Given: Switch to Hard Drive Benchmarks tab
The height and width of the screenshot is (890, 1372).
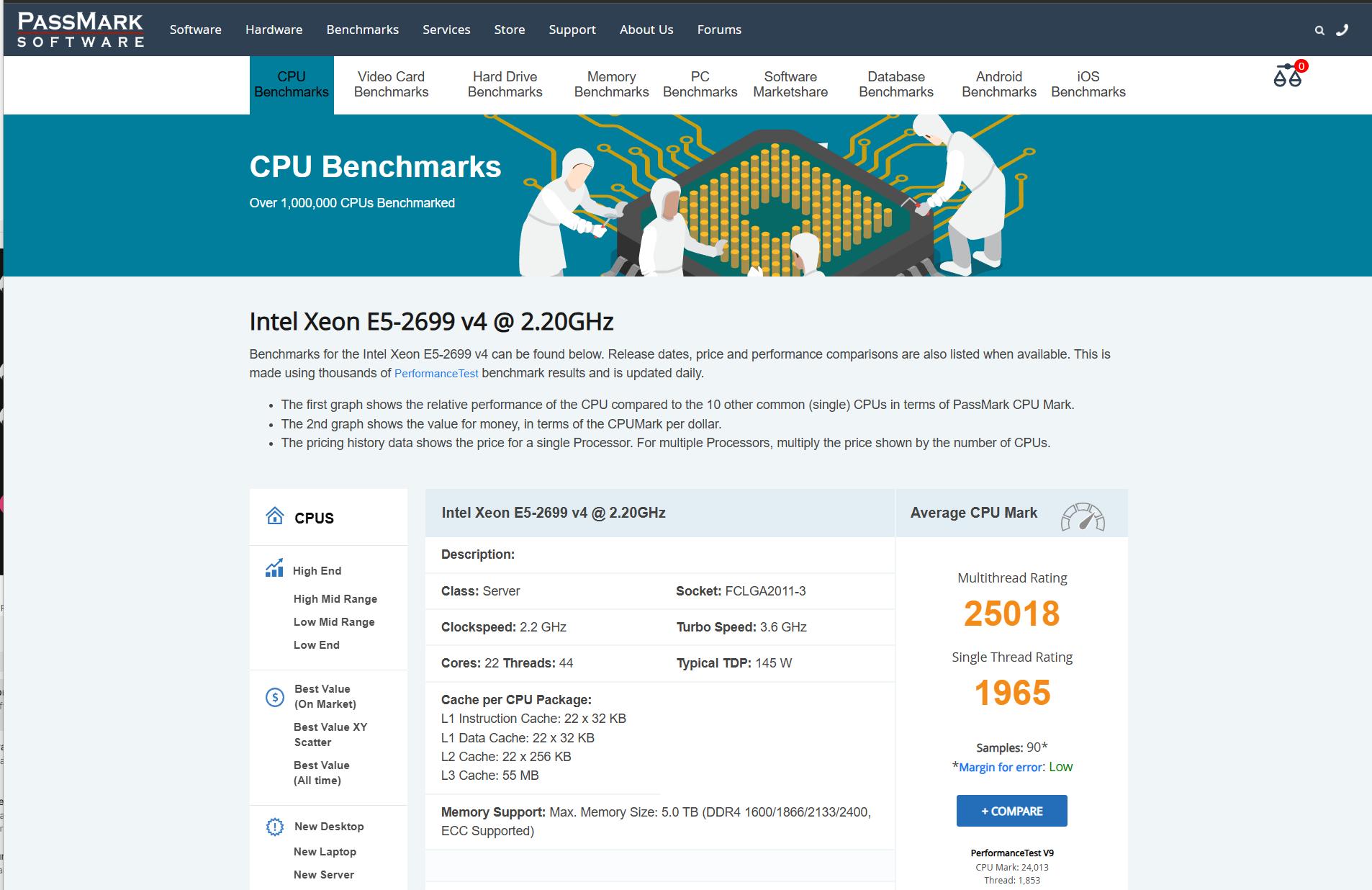Looking at the screenshot, I should click(x=505, y=84).
